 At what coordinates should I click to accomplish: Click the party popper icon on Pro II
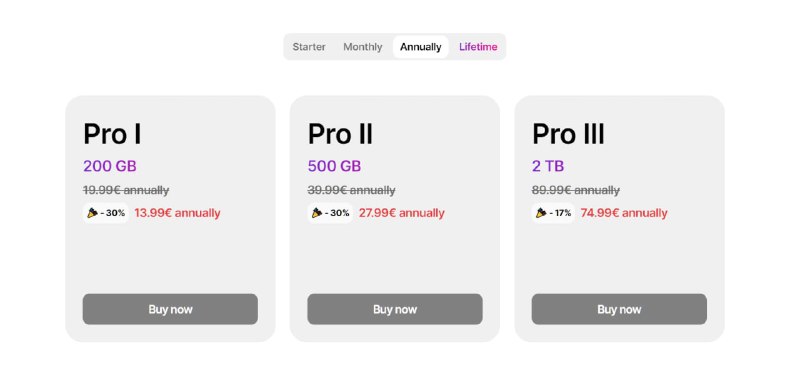(x=317, y=213)
